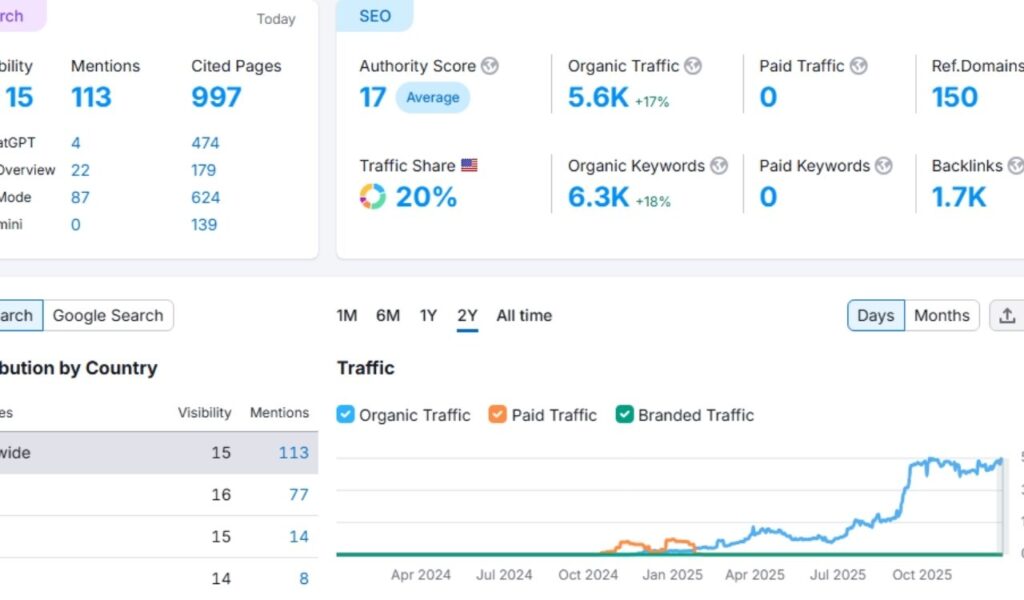The height and width of the screenshot is (600, 1024).
Task: Switch to Google Search tab
Action: (x=108, y=316)
